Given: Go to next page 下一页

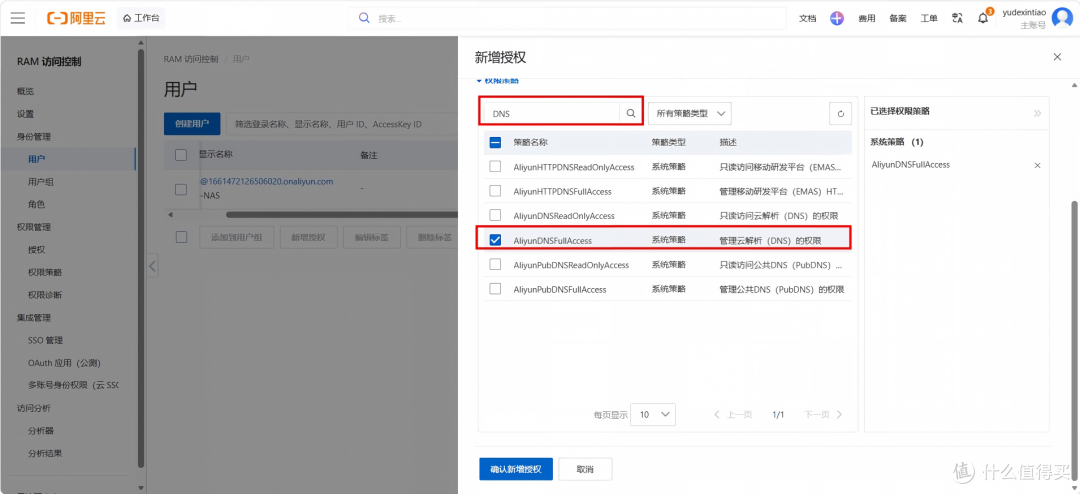Looking at the screenshot, I should coord(823,415).
